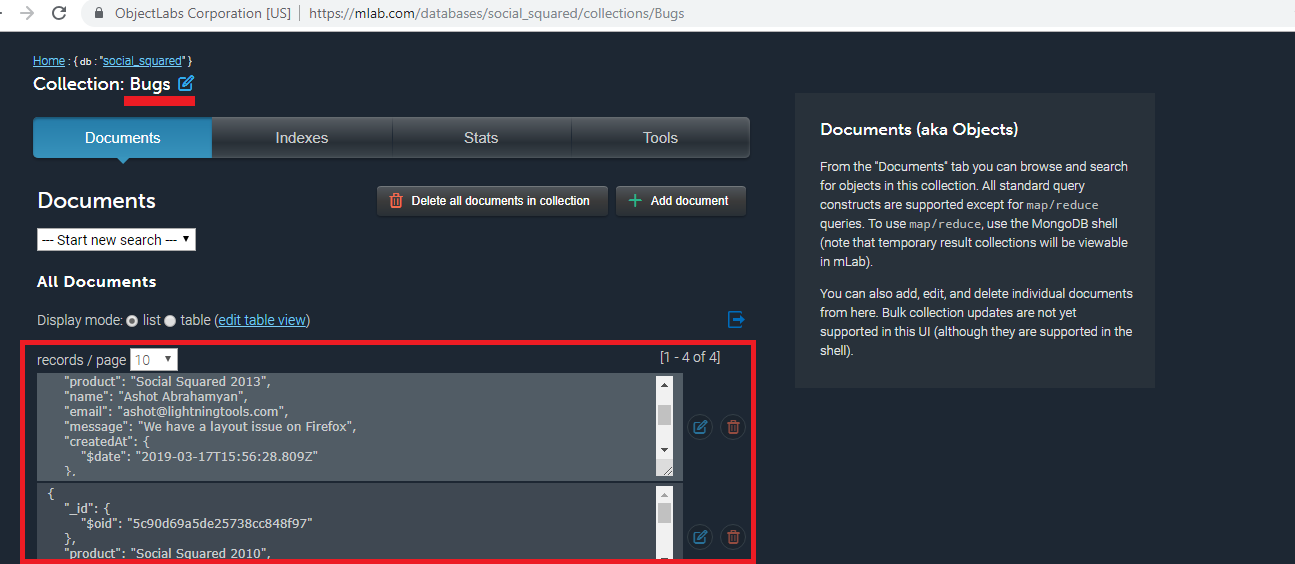Image resolution: width=1295 pixels, height=564 pixels.
Task: Click the Add document button
Action: pos(680,201)
